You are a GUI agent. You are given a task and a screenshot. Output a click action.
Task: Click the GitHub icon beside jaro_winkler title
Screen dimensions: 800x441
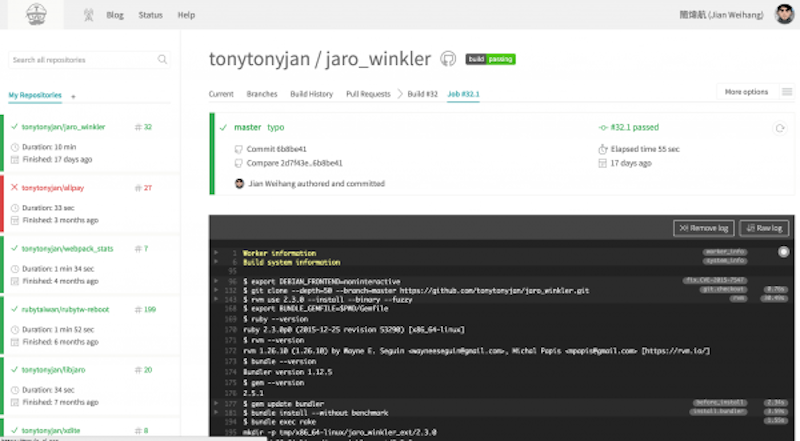[x=448, y=59]
